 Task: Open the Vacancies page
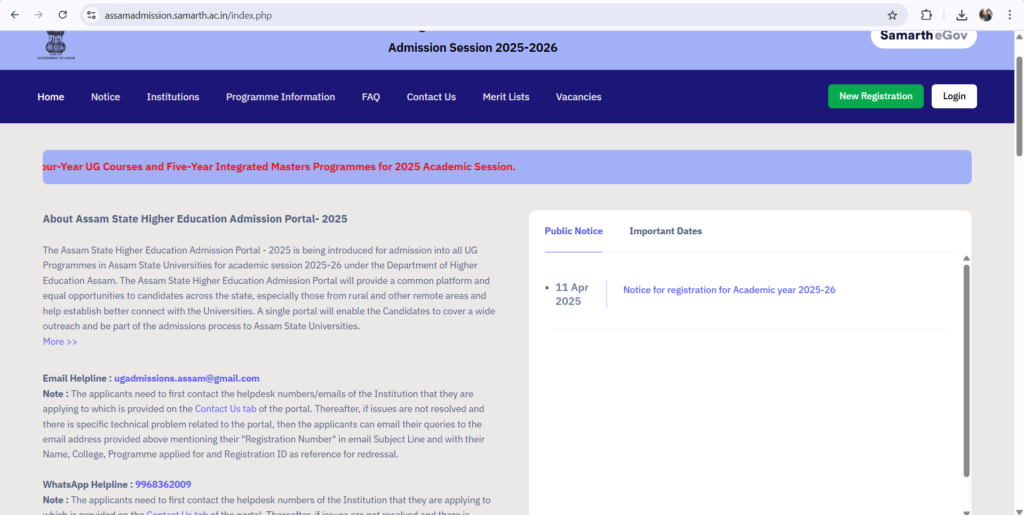click(579, 97)
